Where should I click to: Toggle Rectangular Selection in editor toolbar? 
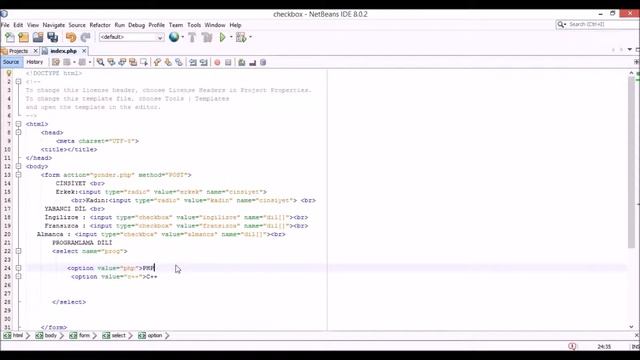(x=143, y=62)
